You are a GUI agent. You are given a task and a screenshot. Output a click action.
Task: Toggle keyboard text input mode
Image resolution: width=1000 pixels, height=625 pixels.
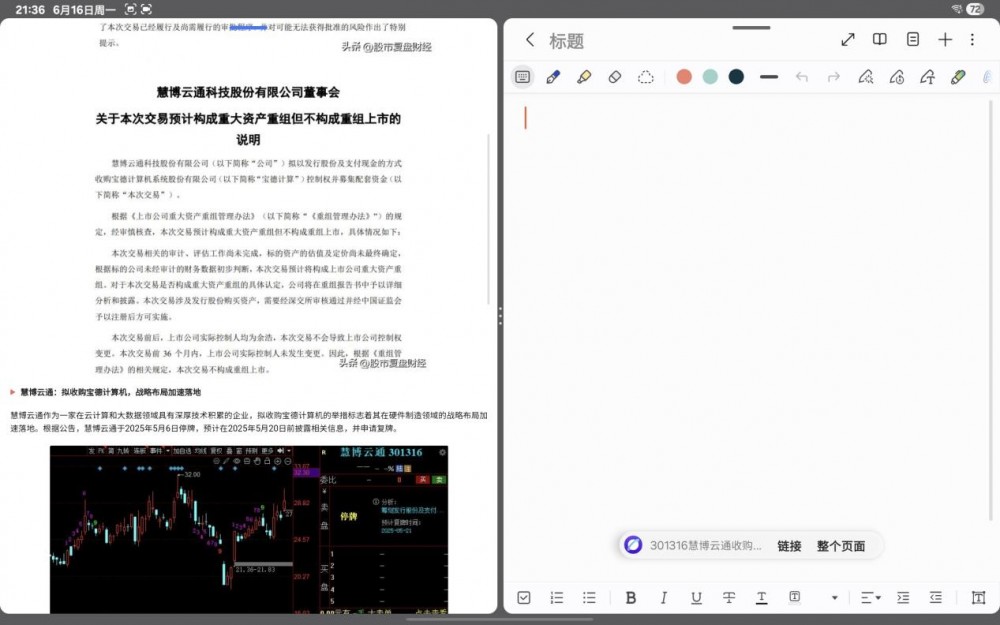pyautogui.click(x=522, y=77)
